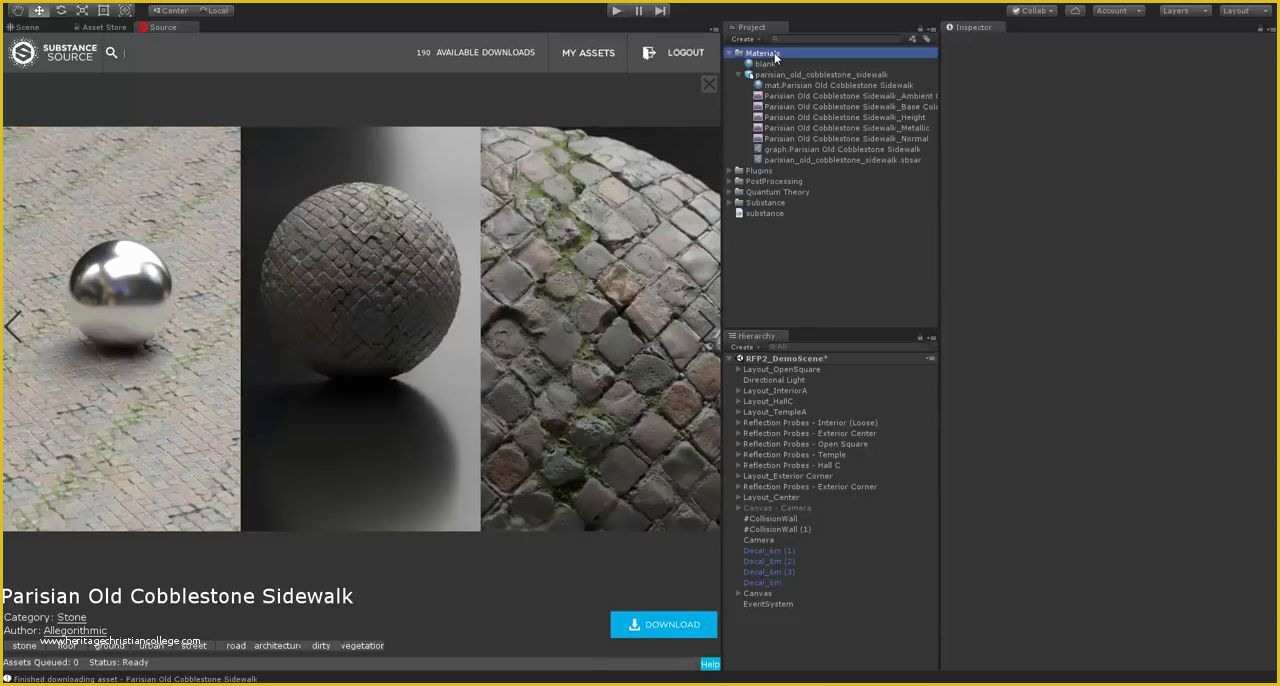
Task: Pause the editor with the Pause button
Action: [x=638, y=10]
